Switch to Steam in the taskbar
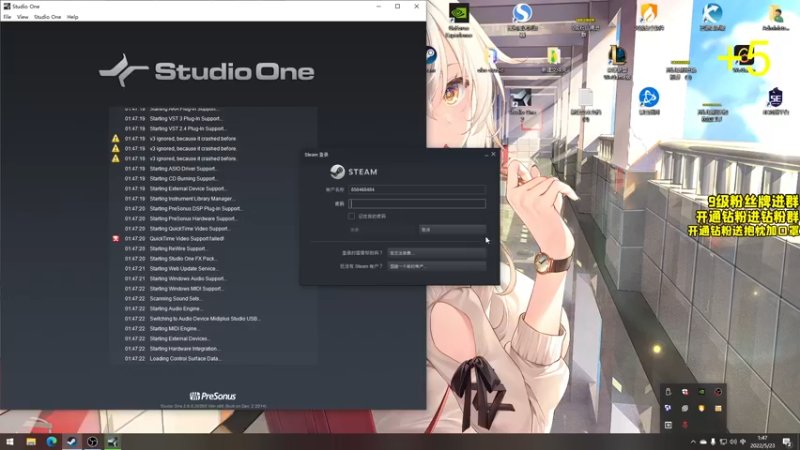This screenshot has width=800, height=450. pos(72,442)
